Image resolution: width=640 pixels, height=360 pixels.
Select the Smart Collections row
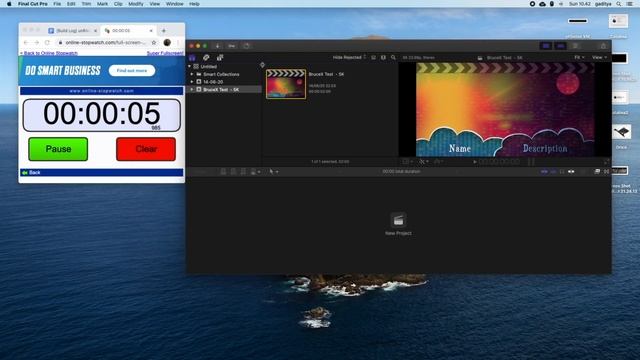(x=224, y=74)
